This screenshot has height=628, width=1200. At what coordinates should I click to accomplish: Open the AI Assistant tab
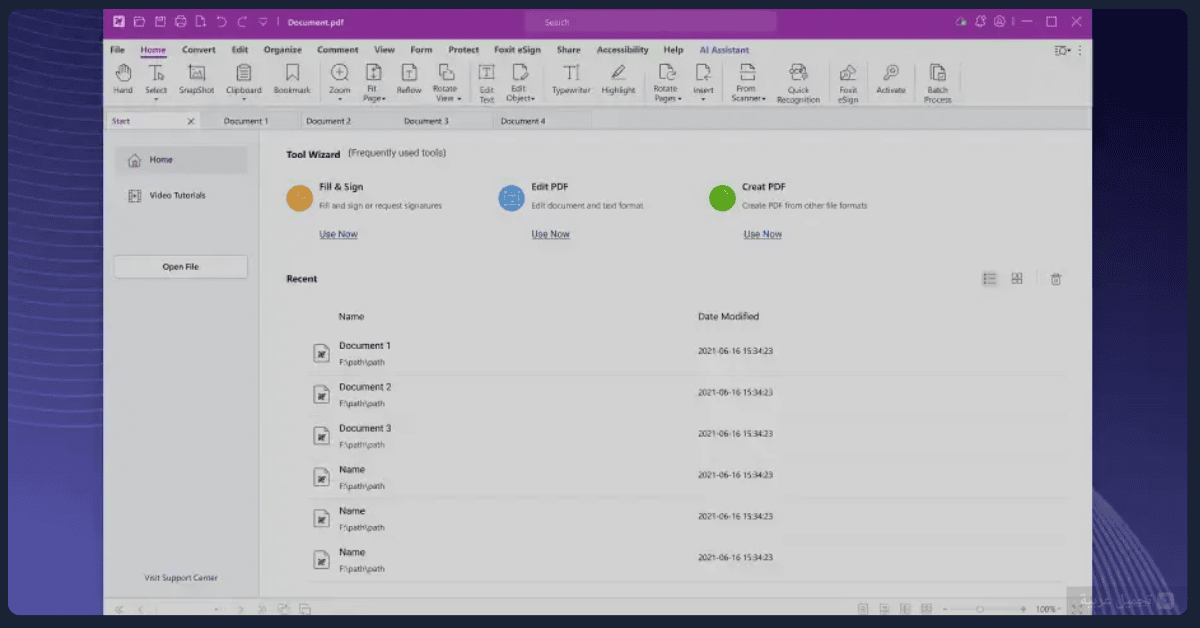click(724, 50)
